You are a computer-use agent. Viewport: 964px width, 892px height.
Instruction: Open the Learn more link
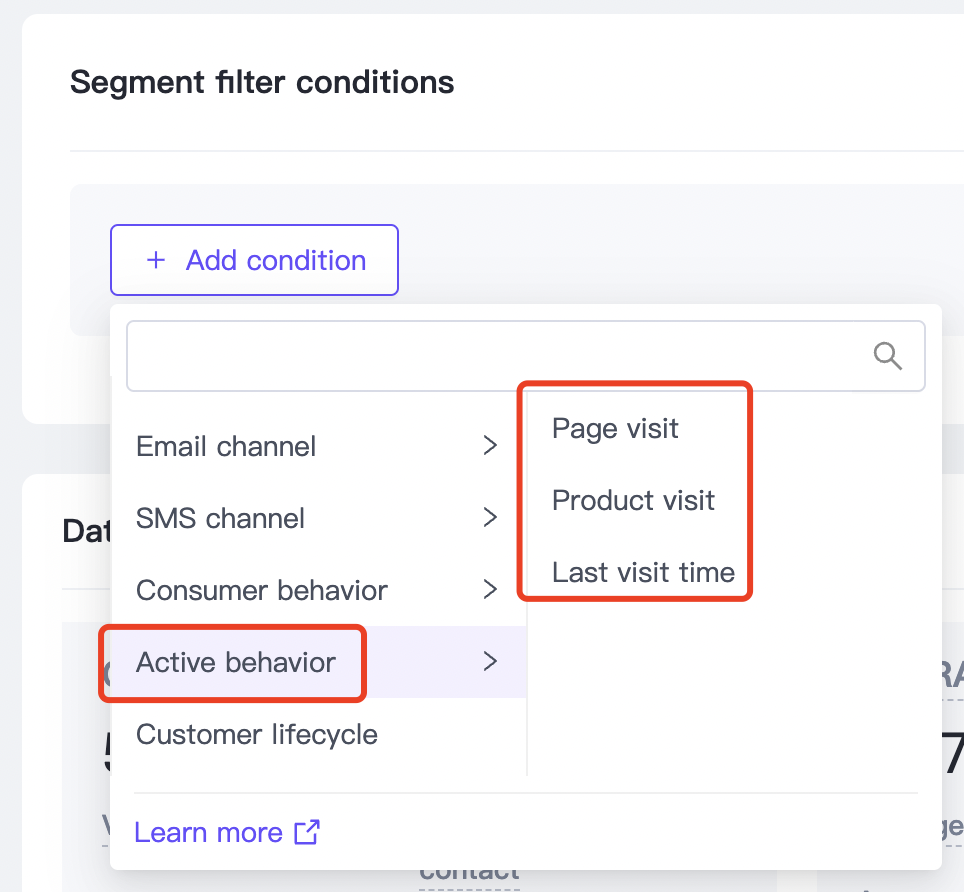[x=208, y=832]
